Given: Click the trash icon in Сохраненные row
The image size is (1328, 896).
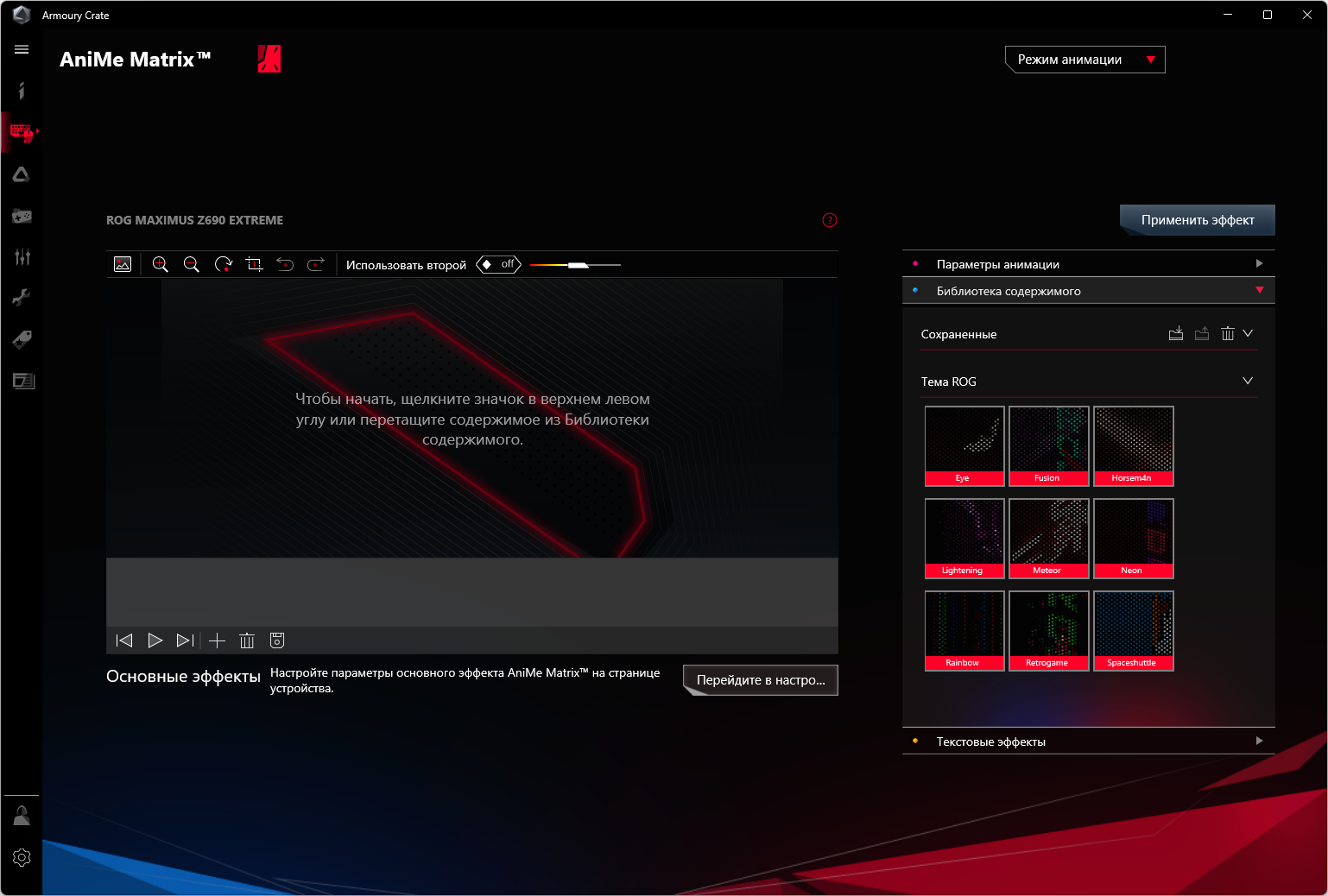Looking at the screenshot, I should 1228,333.
